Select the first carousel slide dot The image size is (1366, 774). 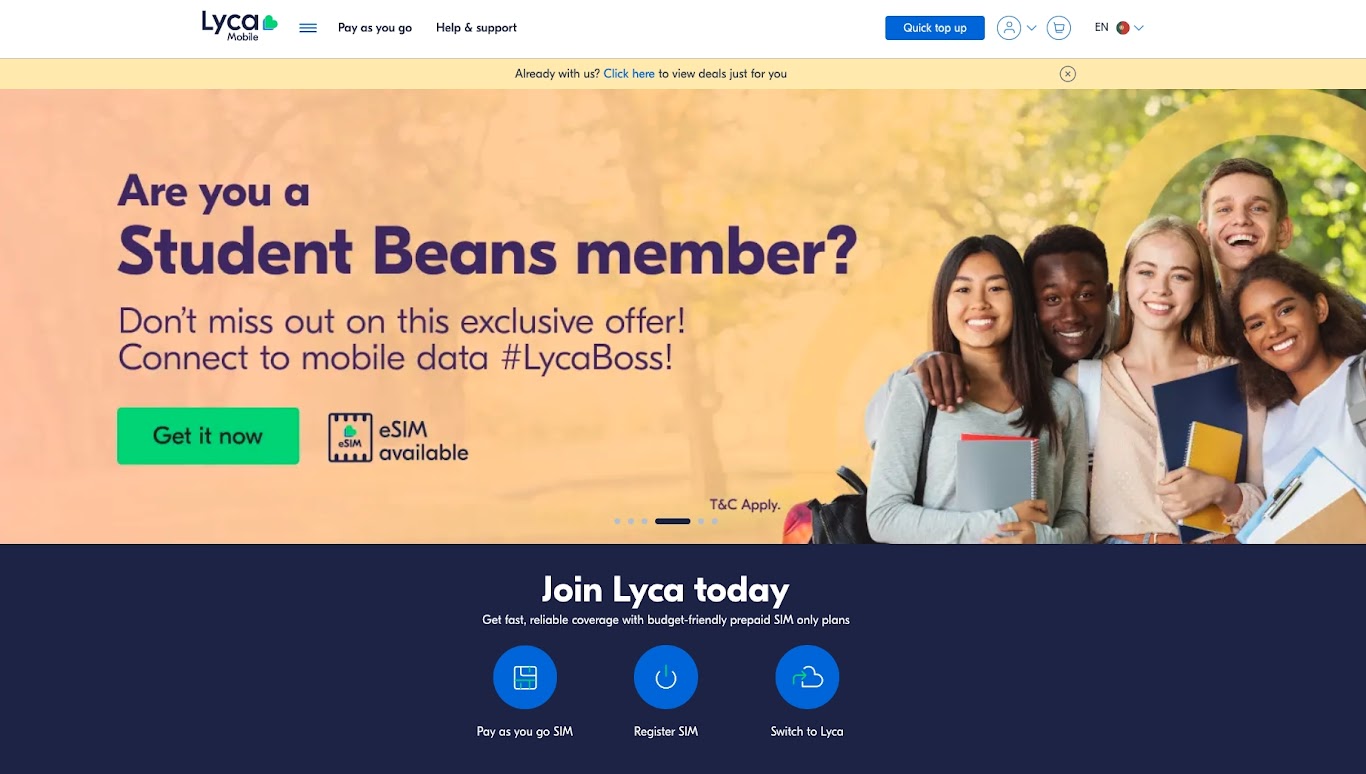pos(617,521)
